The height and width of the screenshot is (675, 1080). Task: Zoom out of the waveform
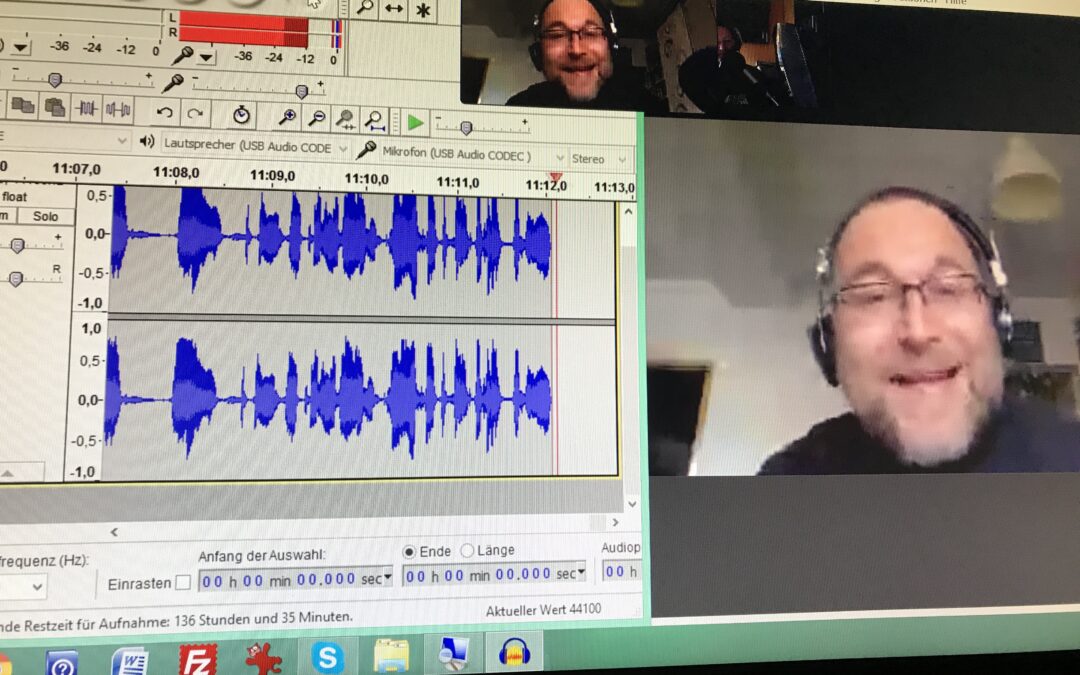click(x=316, y=118)
